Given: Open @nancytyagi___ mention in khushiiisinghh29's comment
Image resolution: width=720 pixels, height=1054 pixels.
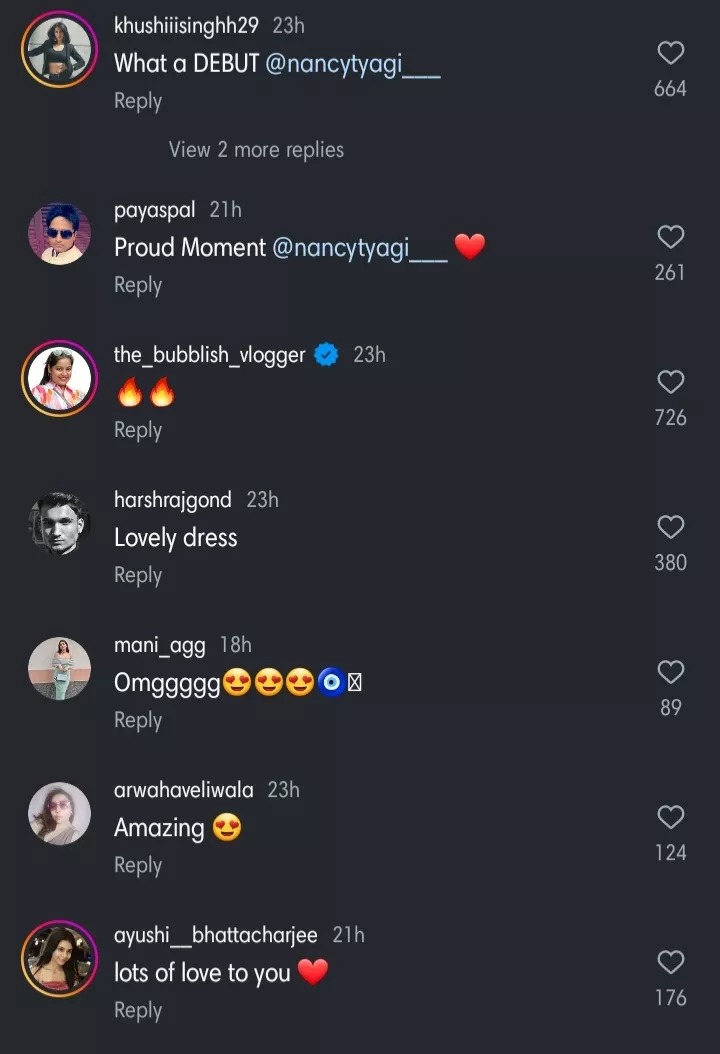Looking at the screenshot, I should (x=353, y=64).
